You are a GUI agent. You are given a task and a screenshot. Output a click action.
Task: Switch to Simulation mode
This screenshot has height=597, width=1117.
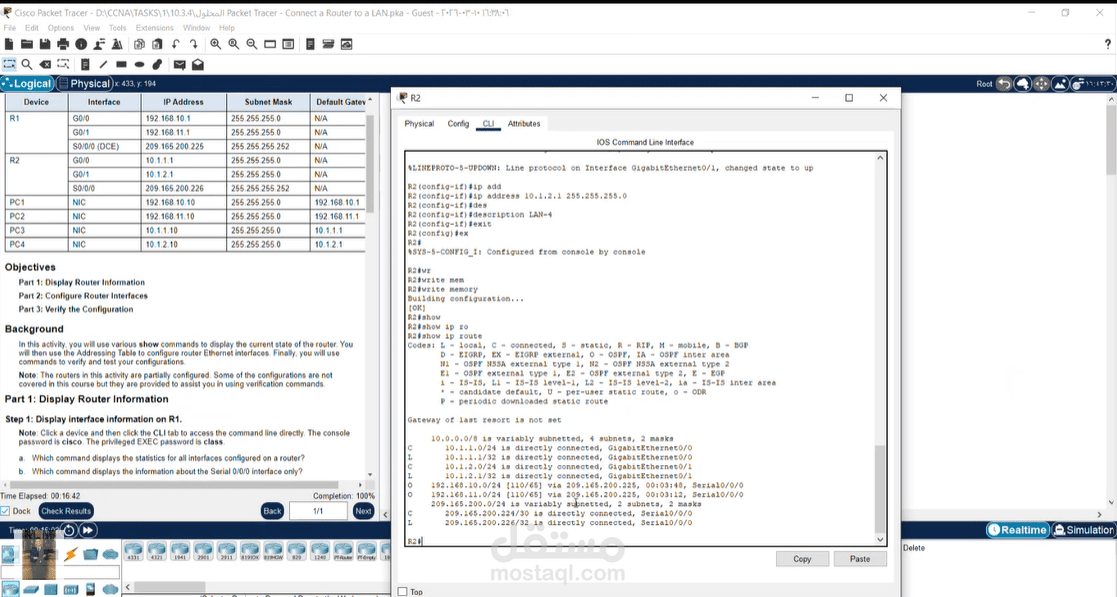click(1084, 530)
